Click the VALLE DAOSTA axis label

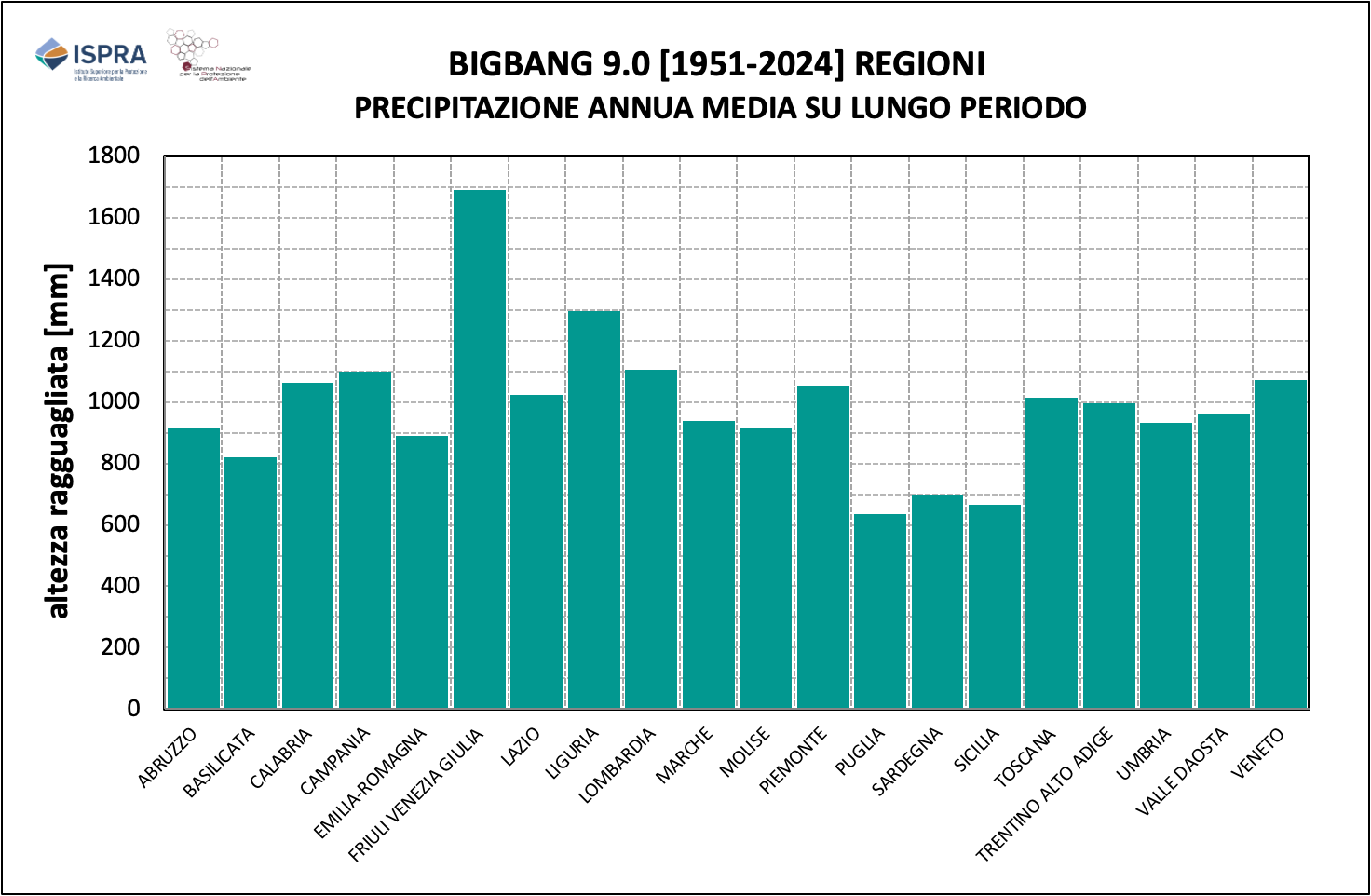click(1181, 772)
